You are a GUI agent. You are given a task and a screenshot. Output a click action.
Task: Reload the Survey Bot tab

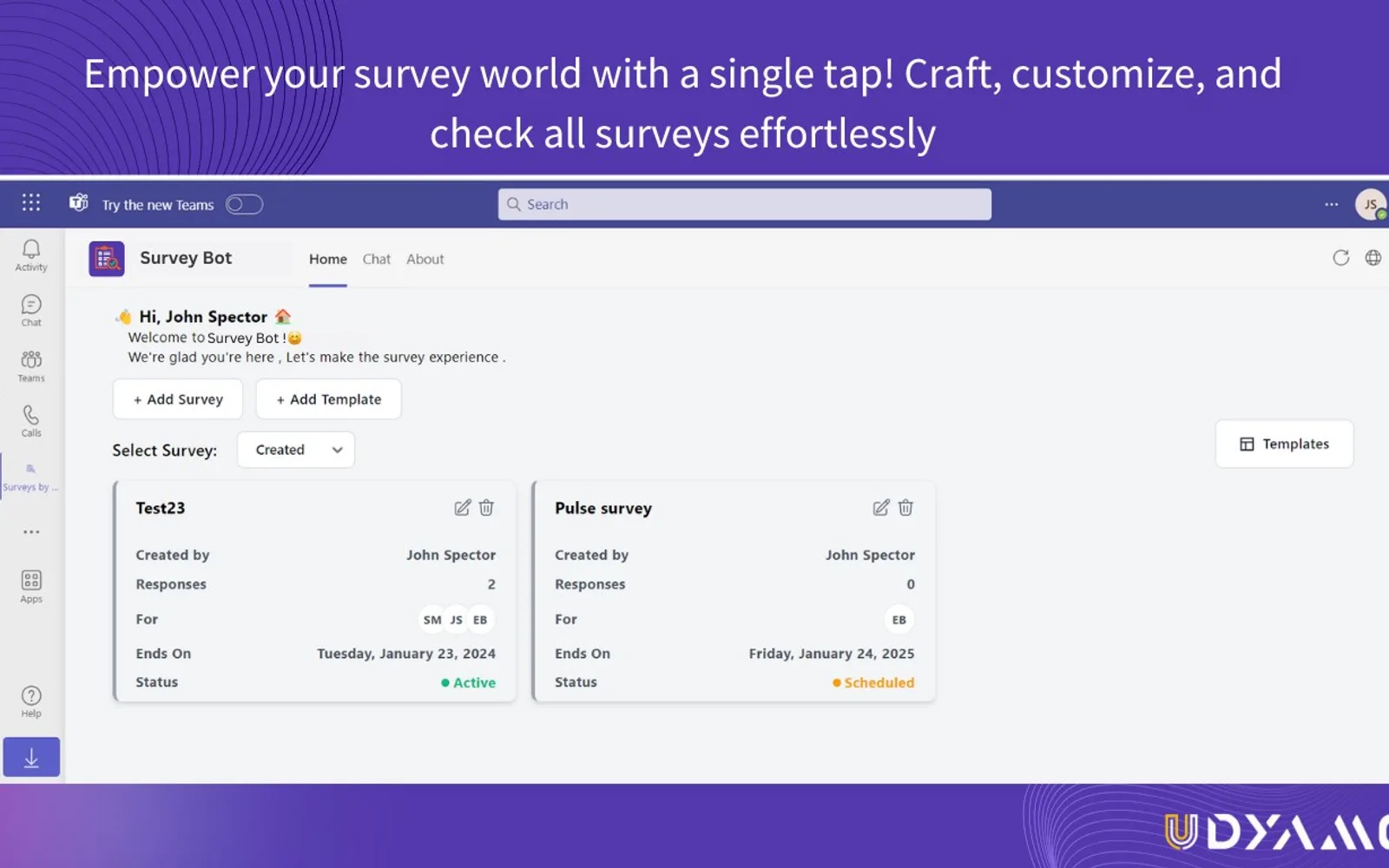(1341, 258)
